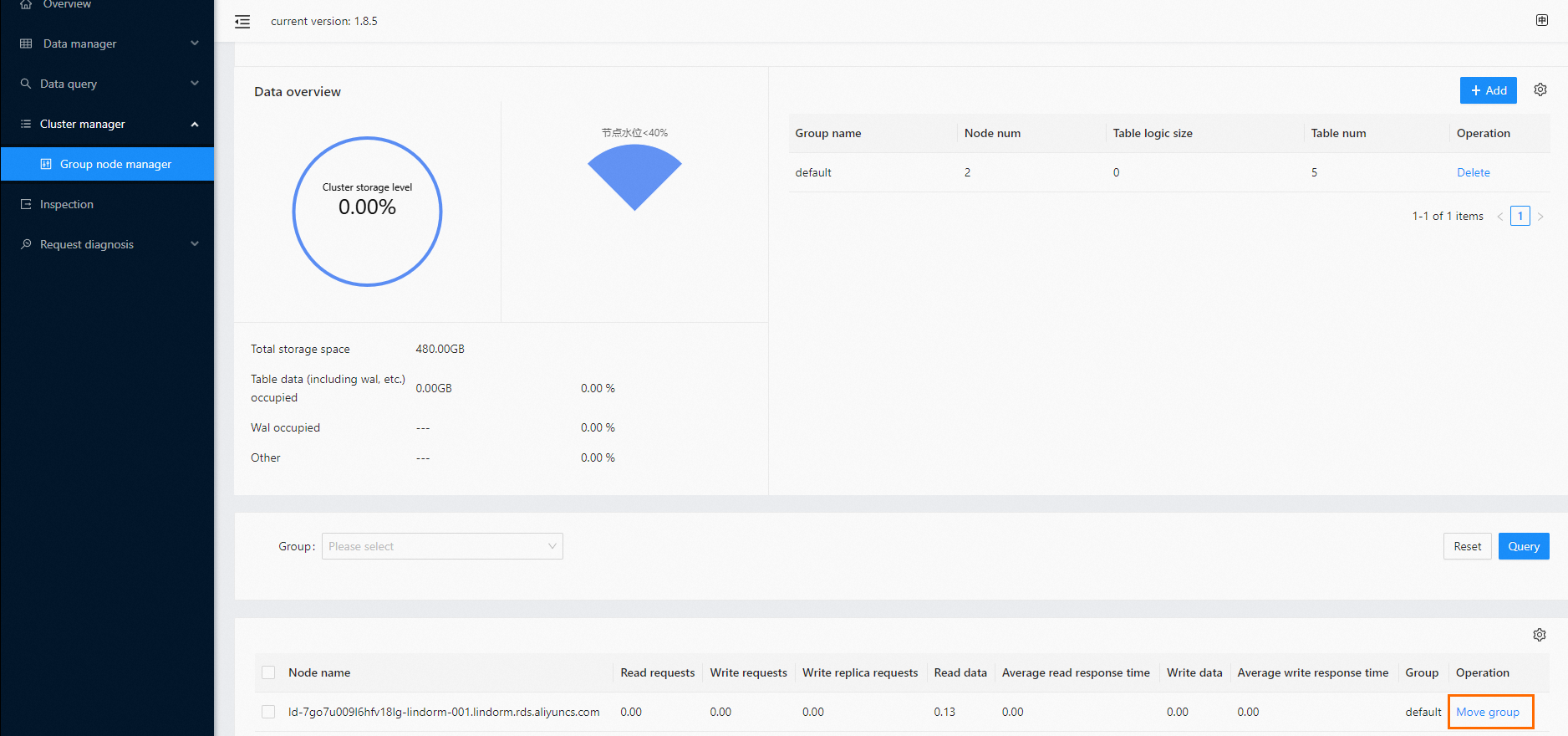The height and width of the screenshot is (736, 1568).
Task: Click the top-right layout icon in the header
Action: [1542, 20]
